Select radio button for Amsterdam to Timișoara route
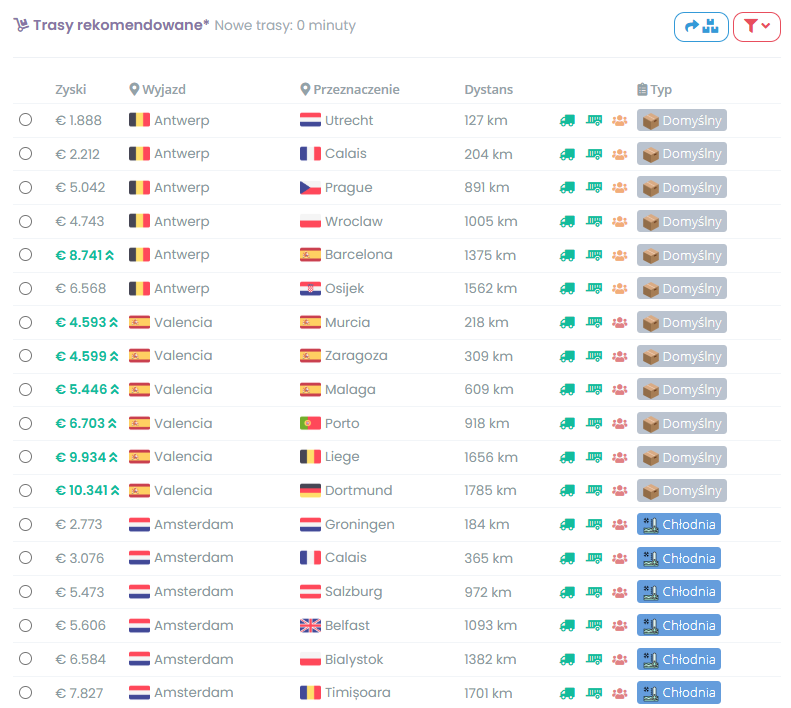 tap(25, 692)
